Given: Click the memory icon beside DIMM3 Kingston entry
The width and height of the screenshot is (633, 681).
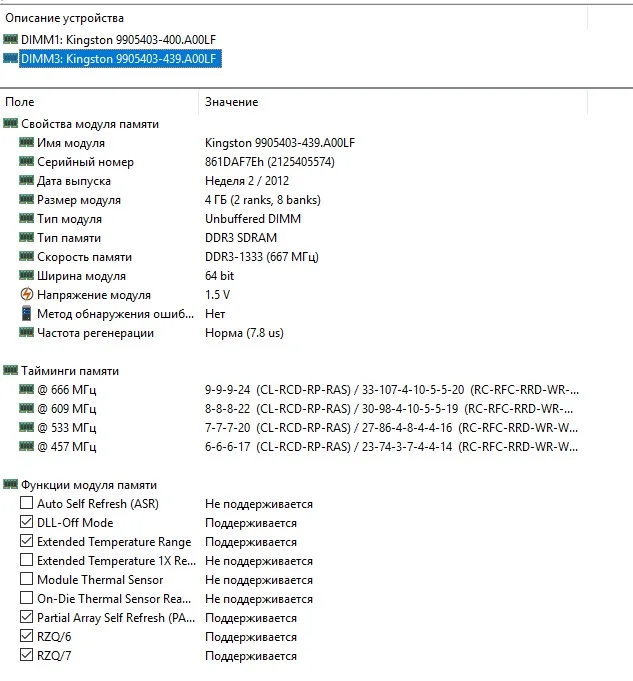Looking at the screenshot, I should [x=10, y=58].
